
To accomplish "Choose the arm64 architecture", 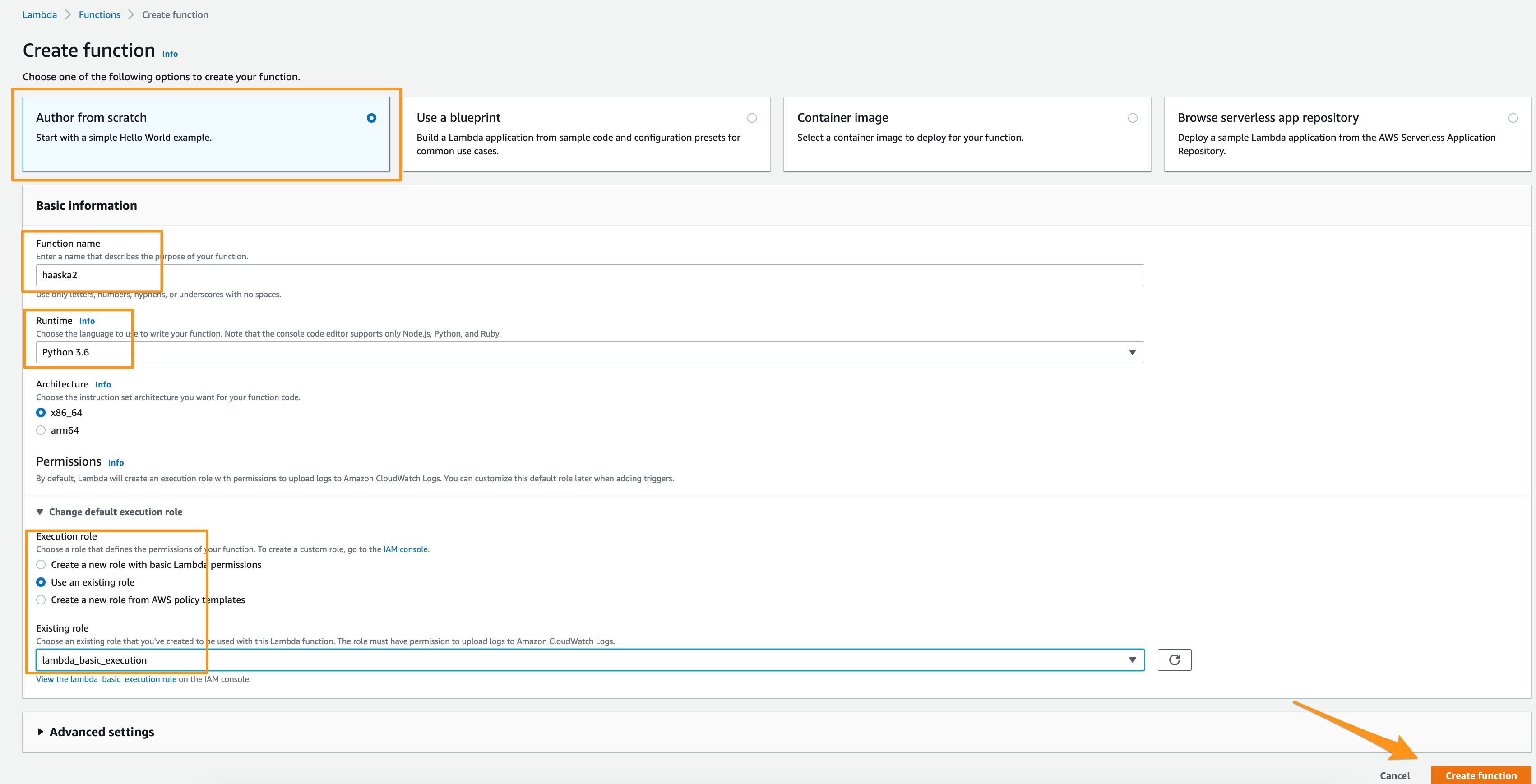I will pos(41,430).
